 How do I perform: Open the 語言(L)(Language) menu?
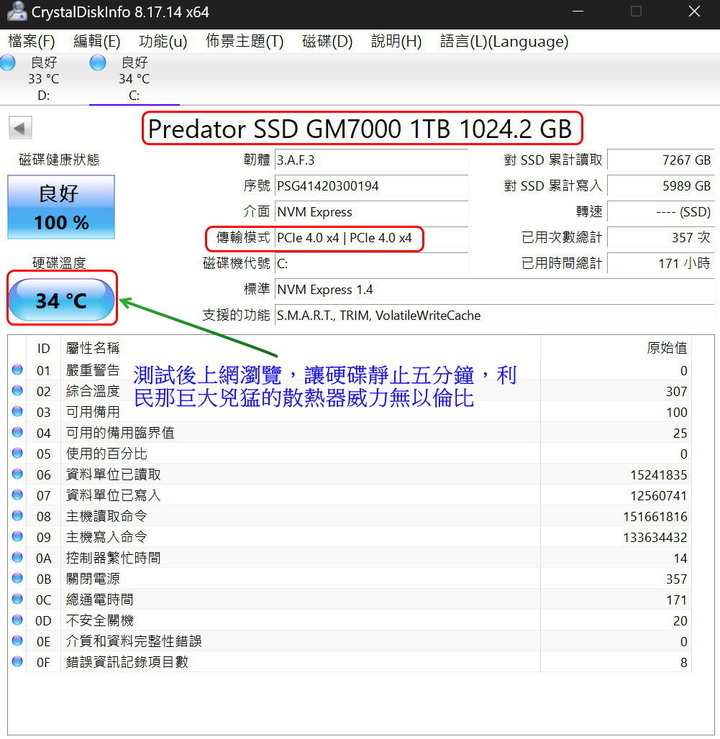tap(504, 41)
